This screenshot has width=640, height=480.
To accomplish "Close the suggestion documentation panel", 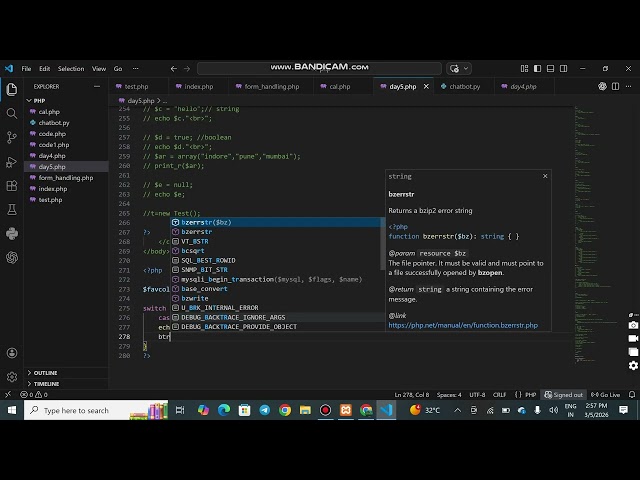I will click(x=545, y=176).
